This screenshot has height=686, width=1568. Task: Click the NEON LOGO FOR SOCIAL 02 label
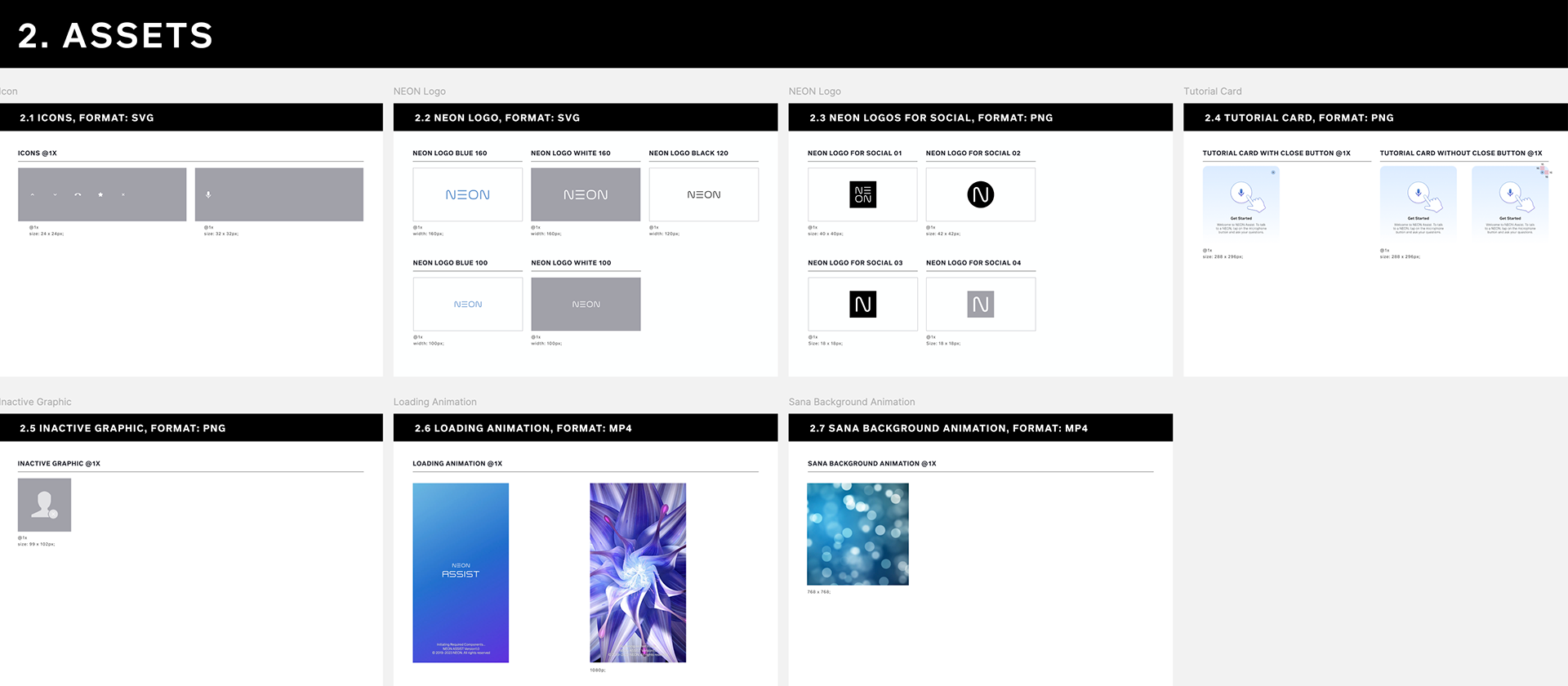point(973,153)
